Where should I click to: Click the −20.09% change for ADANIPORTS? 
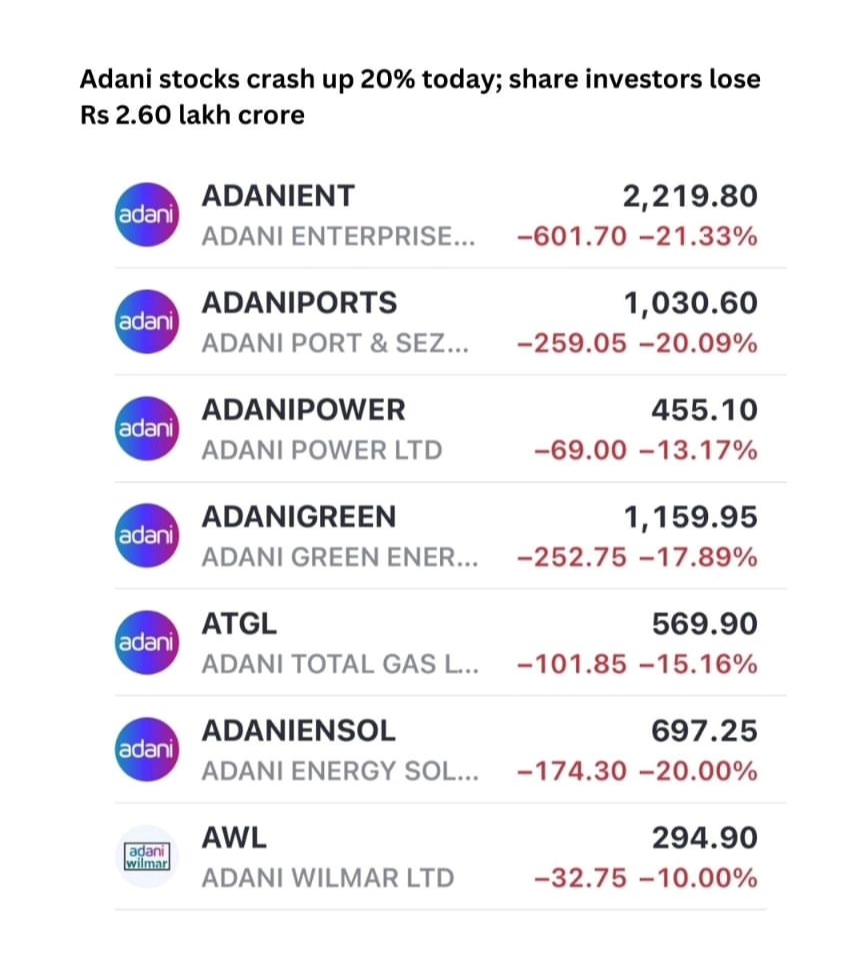(x=699, y=344)
